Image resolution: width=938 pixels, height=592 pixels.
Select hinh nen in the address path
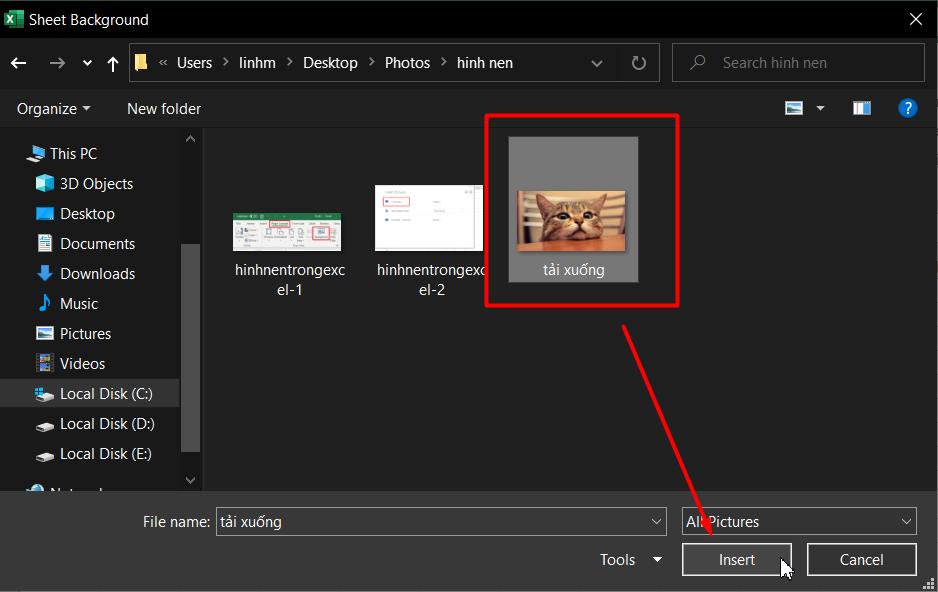[x=485, y=63]
